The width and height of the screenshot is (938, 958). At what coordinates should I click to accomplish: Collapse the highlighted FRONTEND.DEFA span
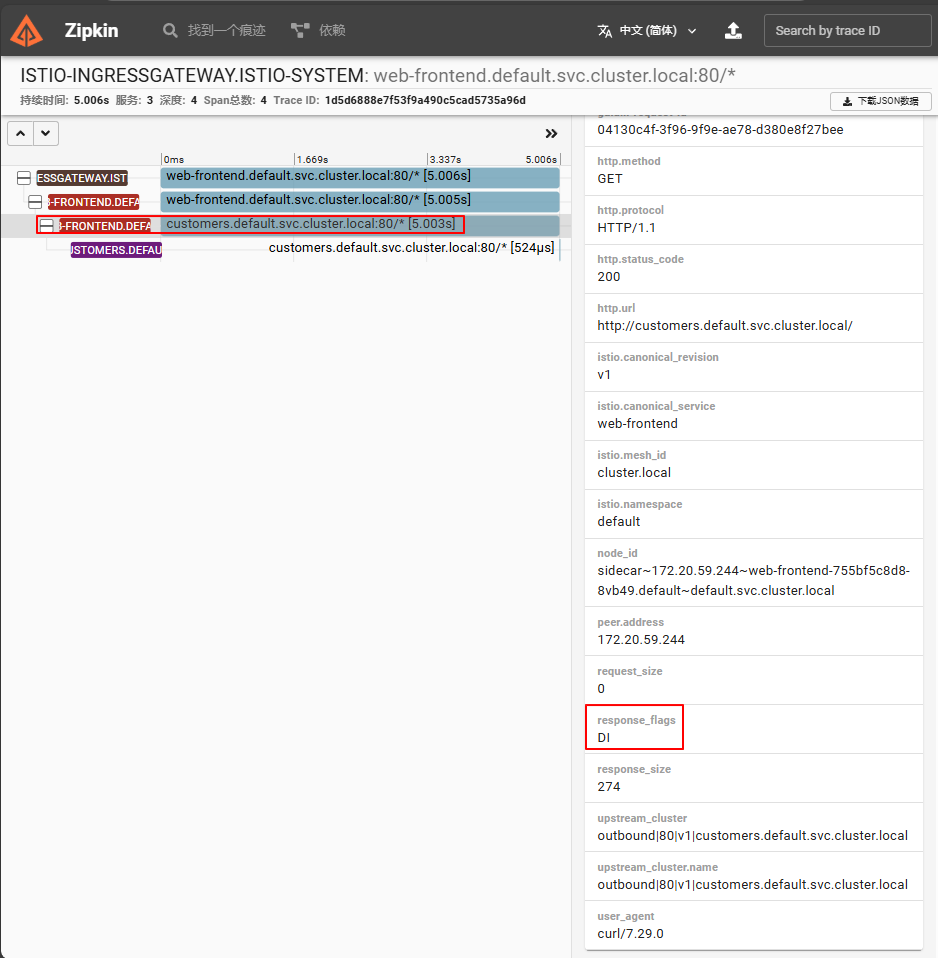coord(46,226)
